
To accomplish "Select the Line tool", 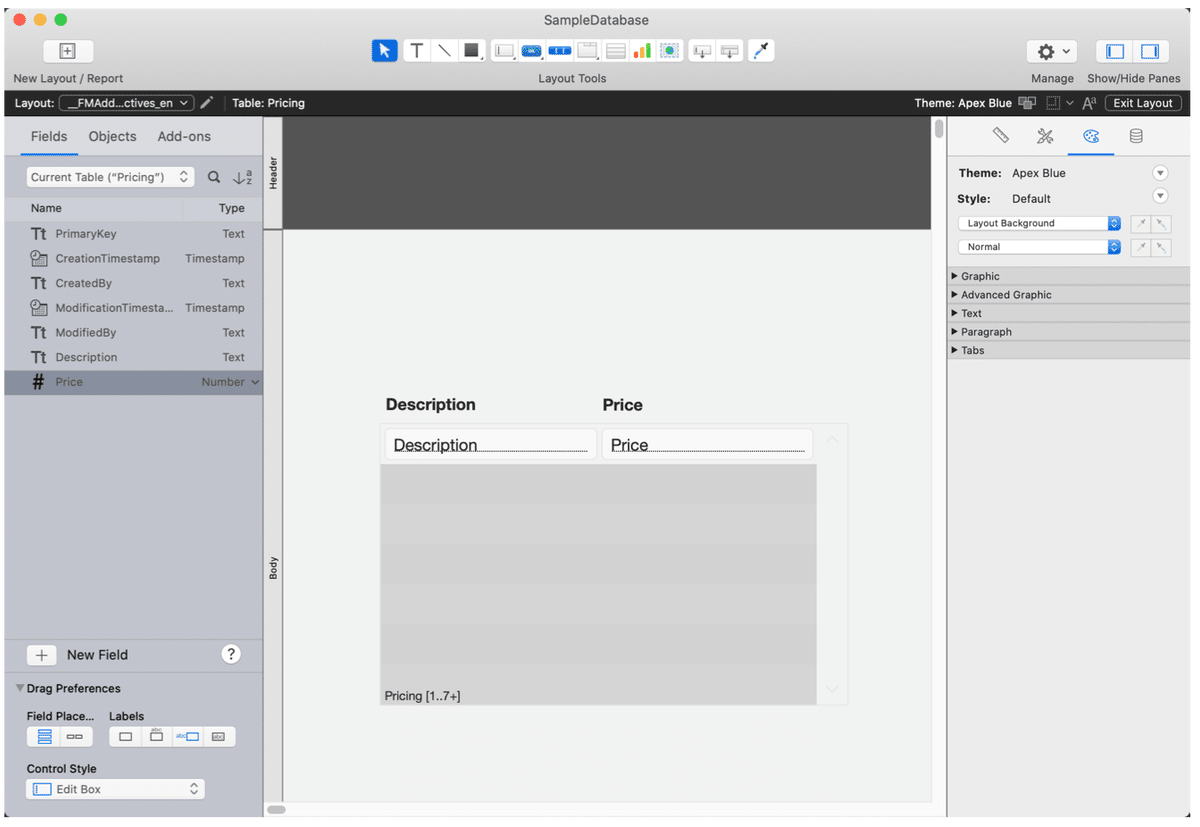I will (x=444, y=50).
